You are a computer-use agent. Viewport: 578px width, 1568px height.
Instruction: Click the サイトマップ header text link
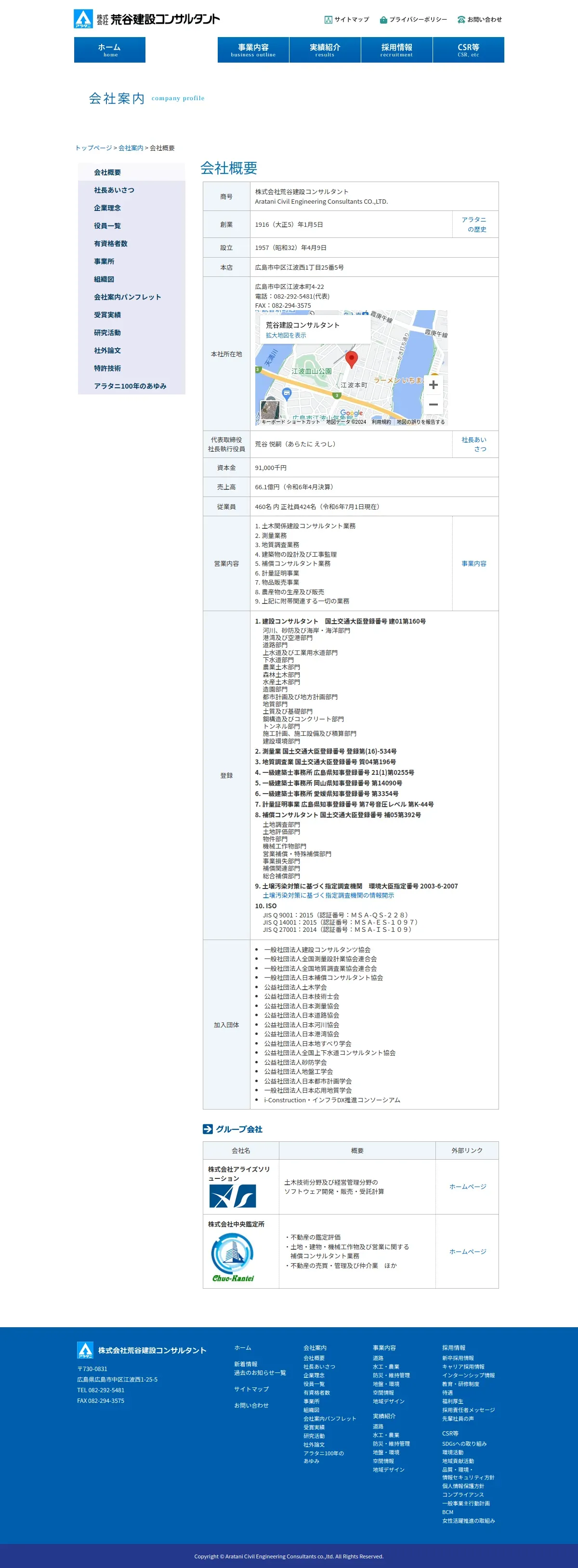[x=352, y=19]
